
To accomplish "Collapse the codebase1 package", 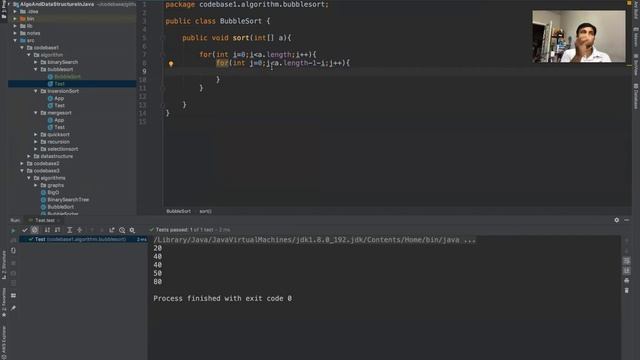I will (22, 48).
